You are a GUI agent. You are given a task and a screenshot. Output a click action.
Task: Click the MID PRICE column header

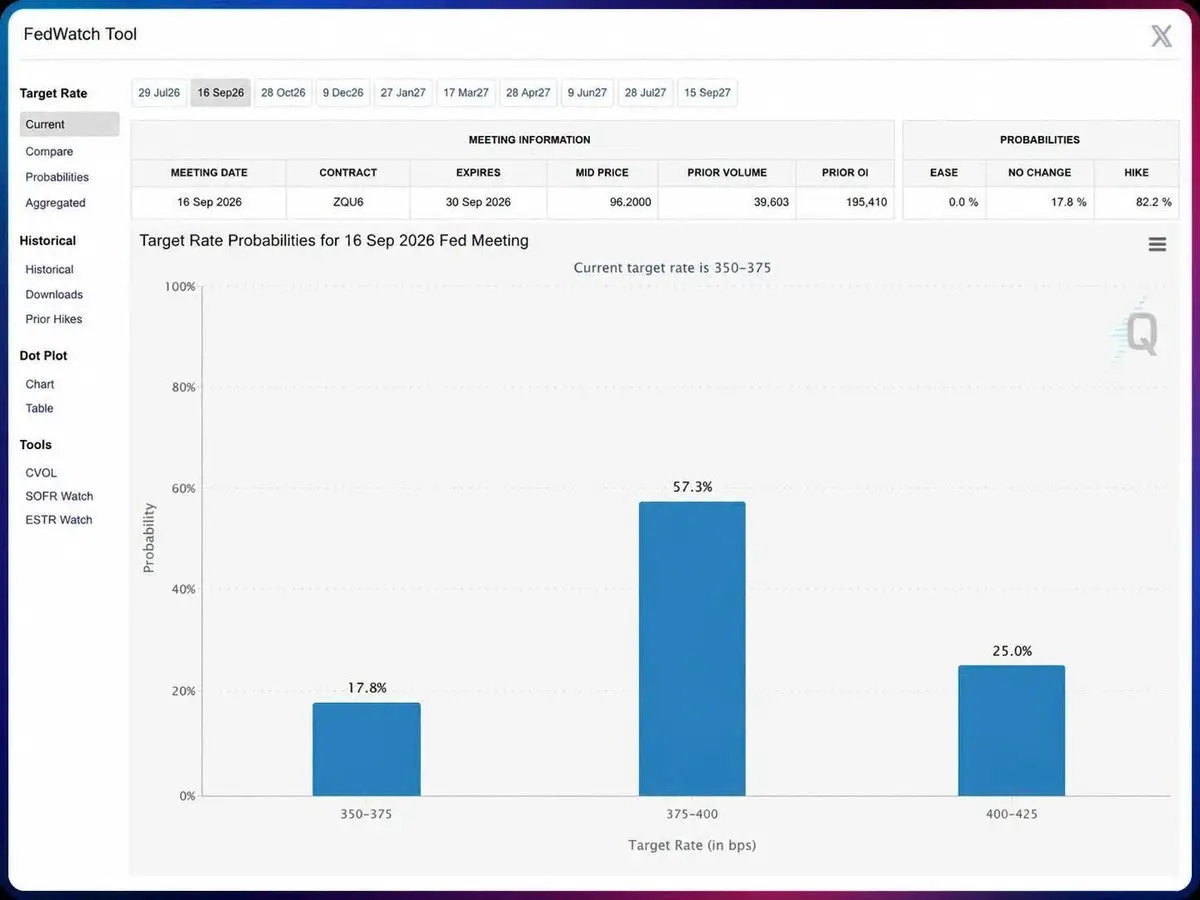602,172
